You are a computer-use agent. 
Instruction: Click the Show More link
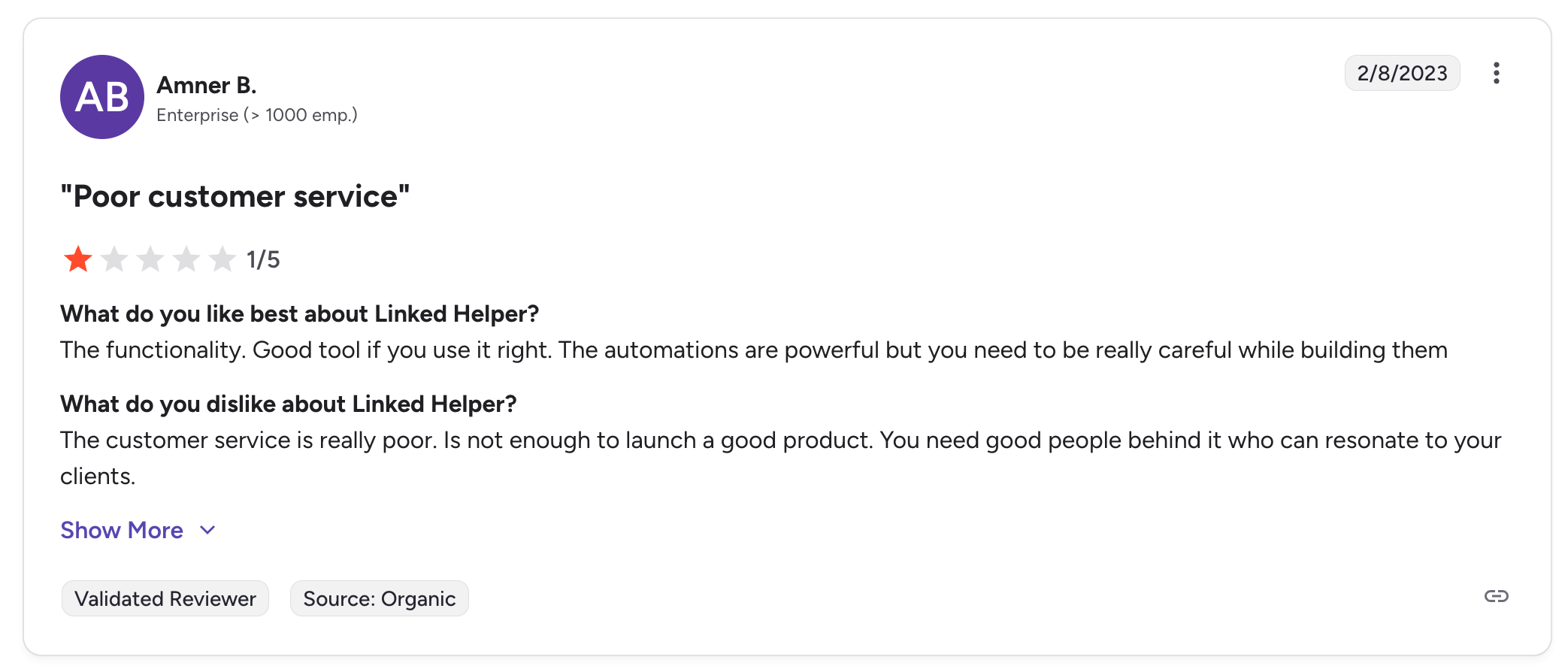(122, 530)
